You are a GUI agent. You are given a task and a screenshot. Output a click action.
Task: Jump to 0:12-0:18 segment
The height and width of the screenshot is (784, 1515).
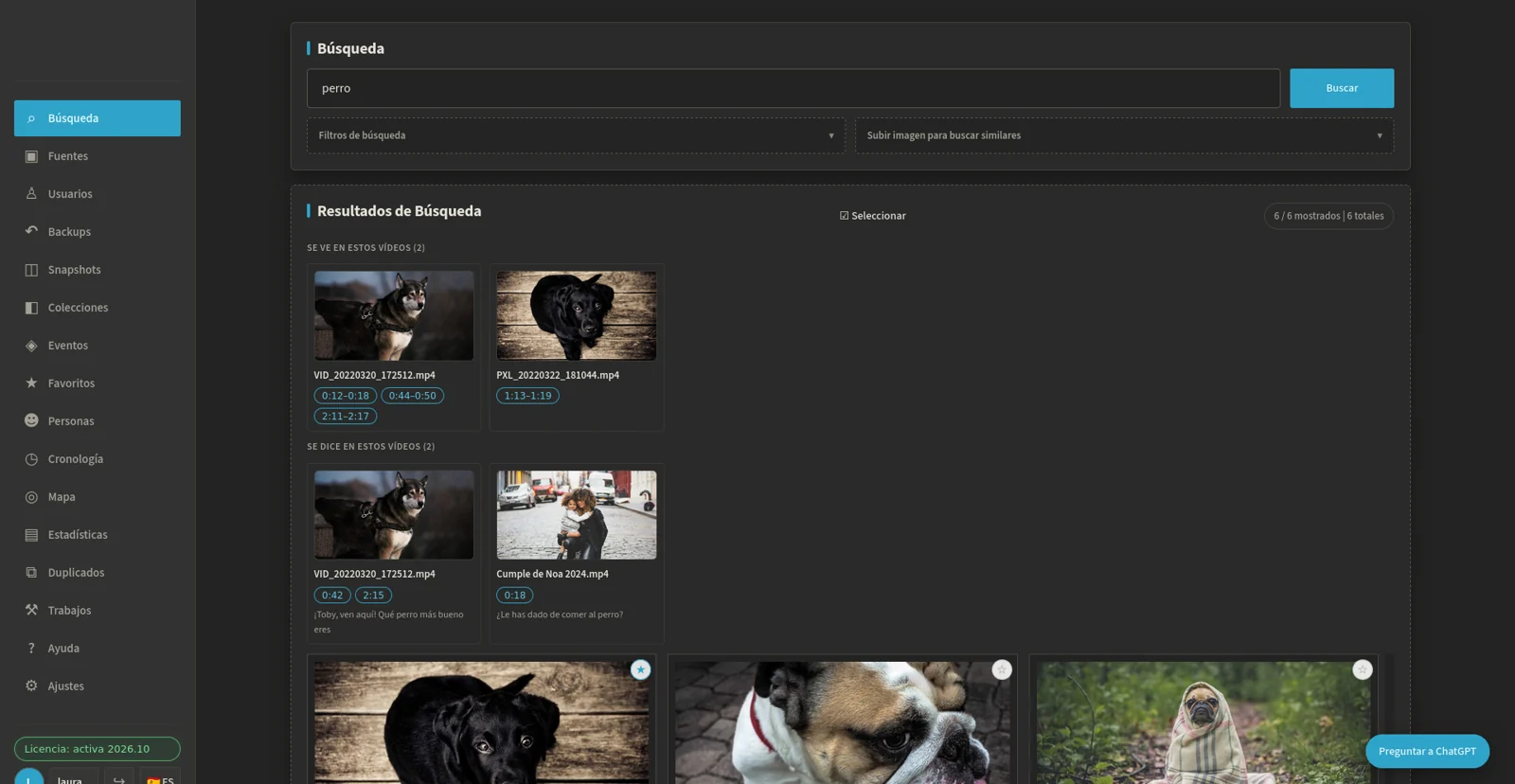[x=346, y=396]
